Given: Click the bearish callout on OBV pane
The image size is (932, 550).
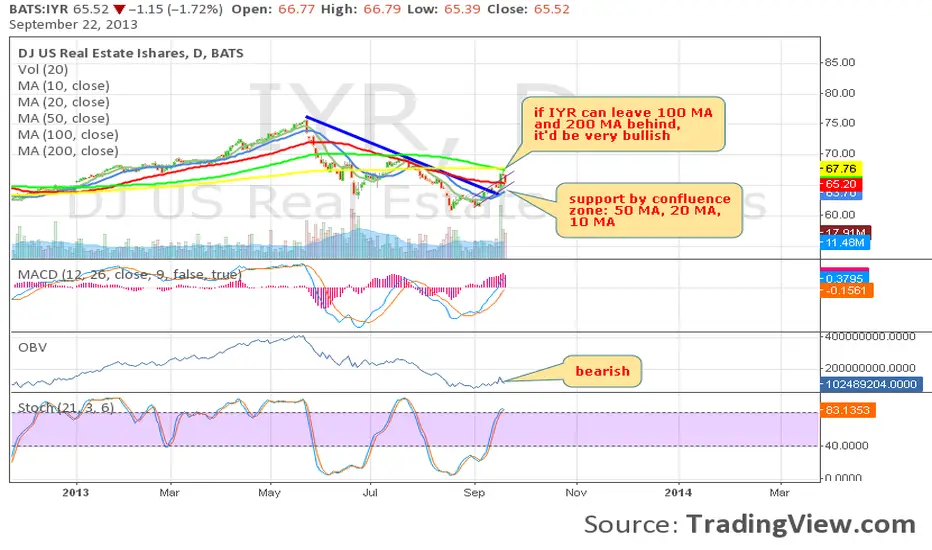Looking at the screenshot, I should coord(603,371).
